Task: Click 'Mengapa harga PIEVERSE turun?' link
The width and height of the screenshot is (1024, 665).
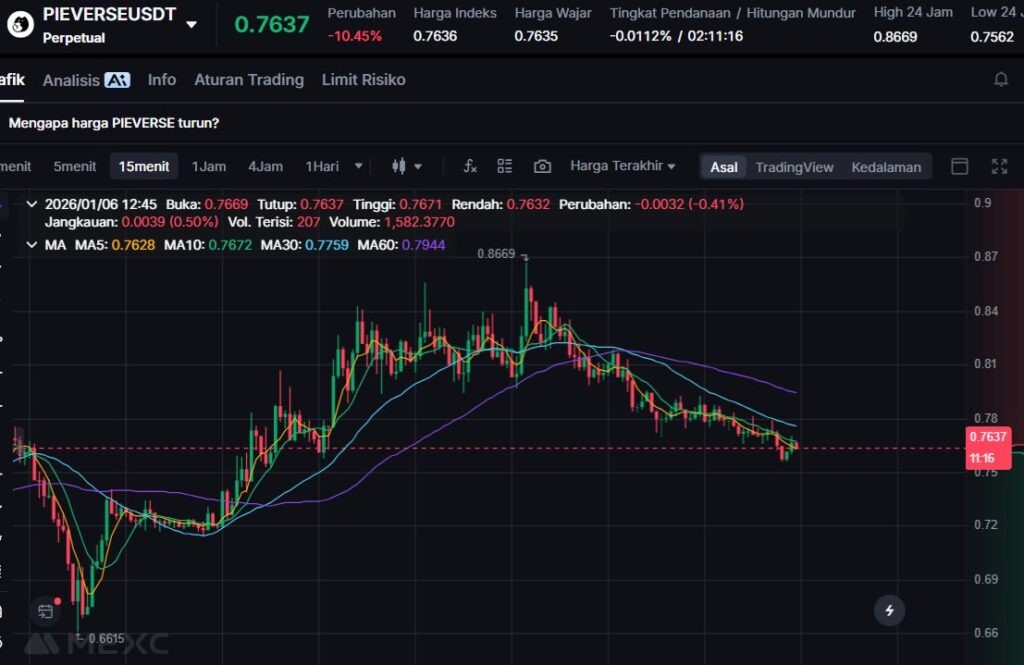Action: pos(114,123)
